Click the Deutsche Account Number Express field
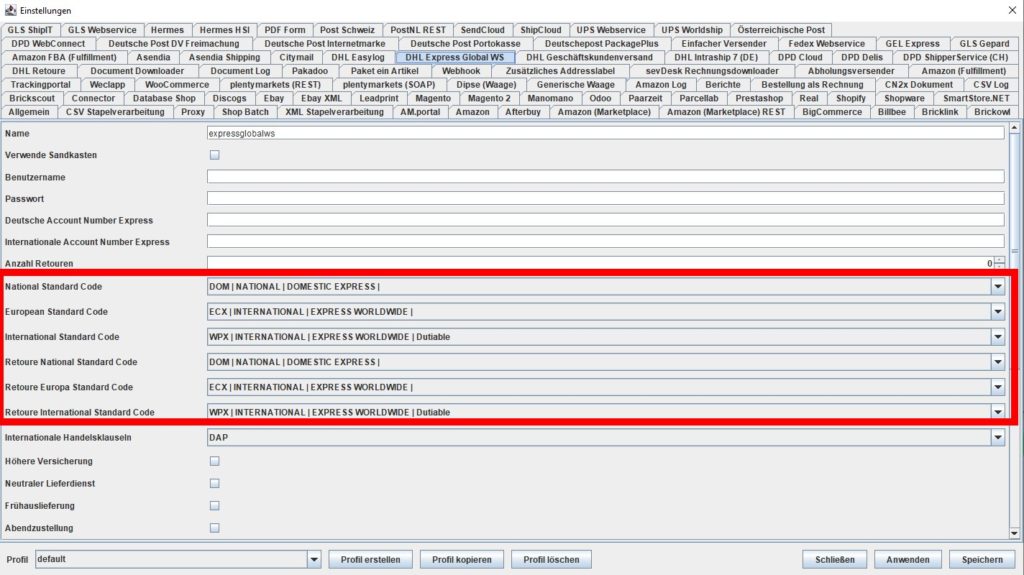Image resolution: width=1024 pixels, height=575 pixels. (x=605, y=220)
